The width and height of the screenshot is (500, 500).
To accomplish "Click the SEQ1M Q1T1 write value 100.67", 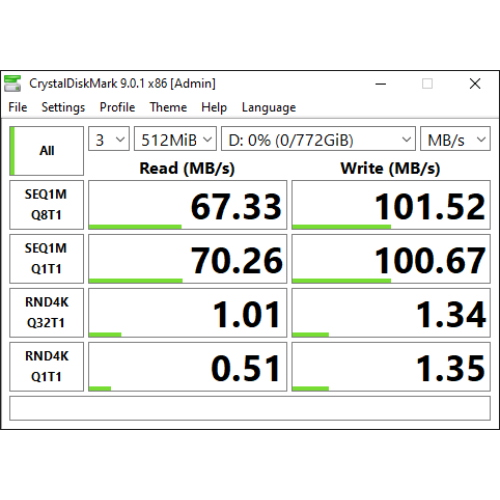I will (391, 259).
